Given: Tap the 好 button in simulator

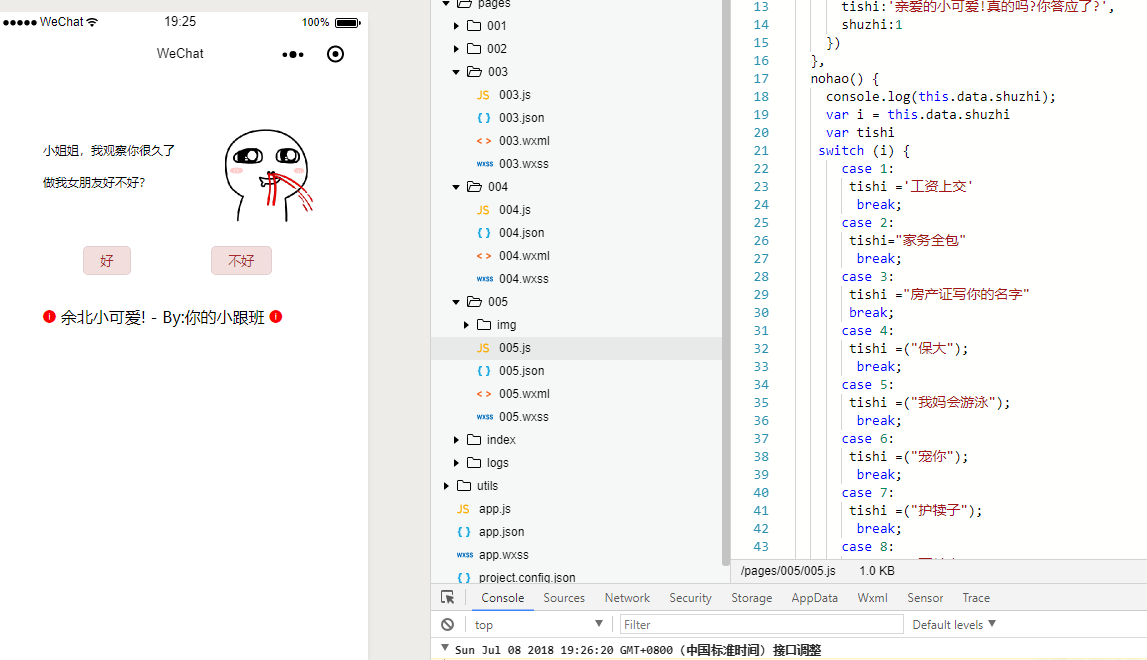Looking at the screenshot, I should tap(107, 260).
